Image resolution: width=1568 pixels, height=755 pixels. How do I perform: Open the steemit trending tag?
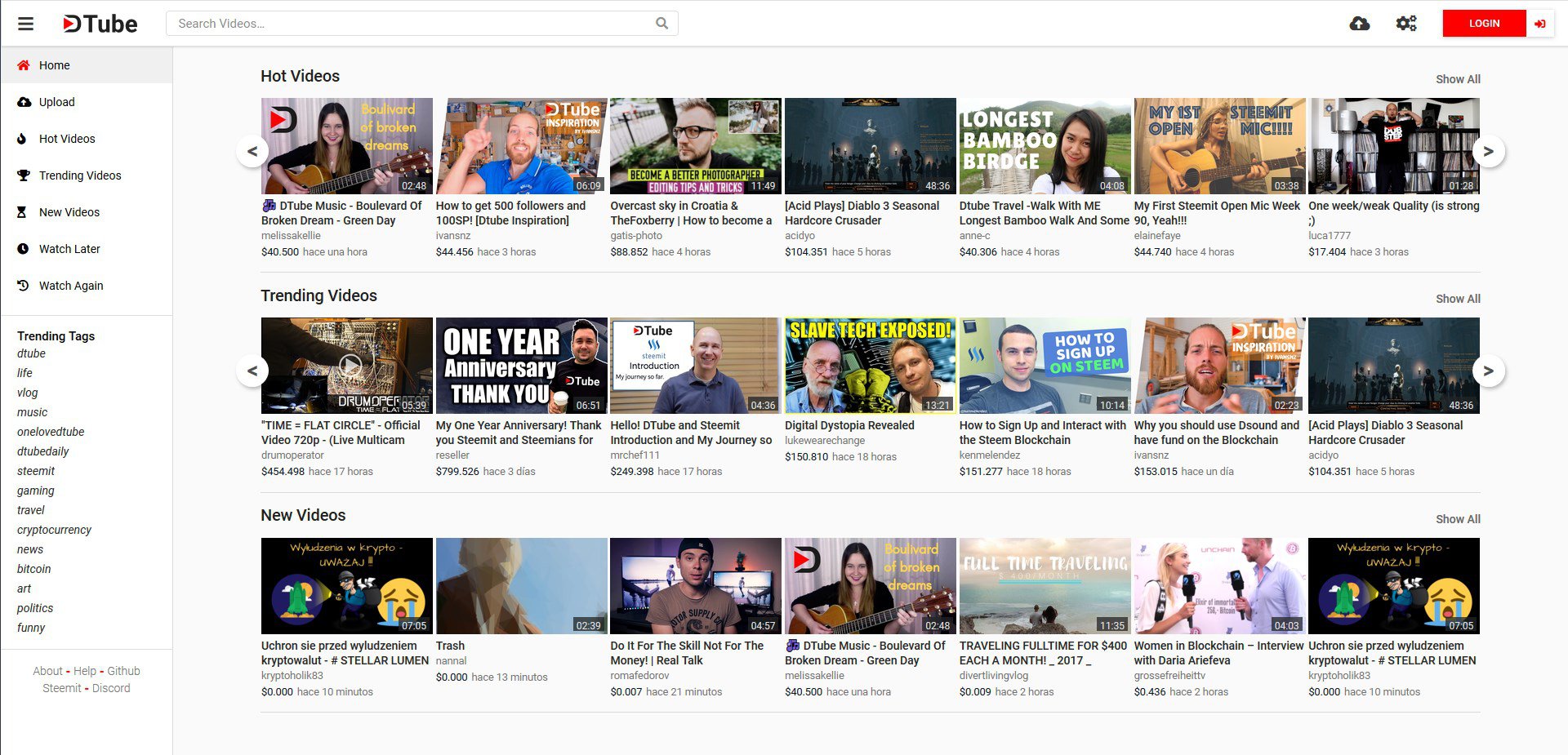click(x=36, y=471)
